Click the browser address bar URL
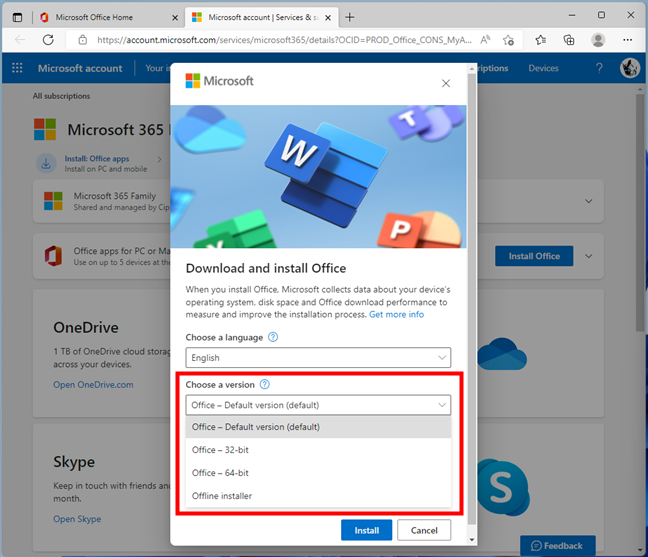Image resolution: width=648 pixels, height=557 pixels. coord(284,40)
